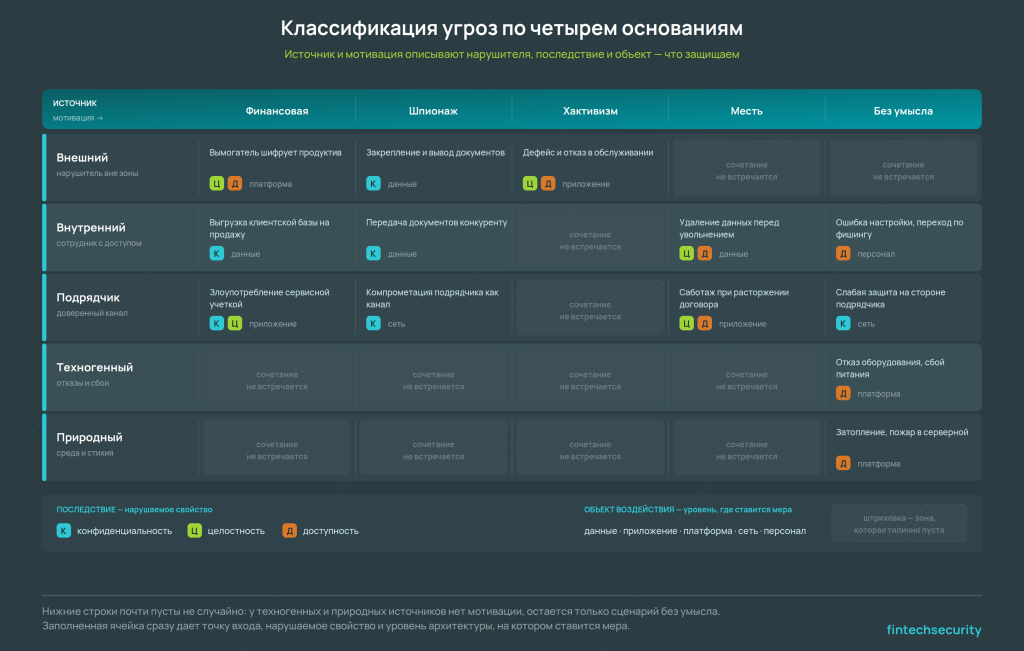Click the text 'Отказ оборудования, сбой питания'
Viewport: 1024px width, 651px height.
pyautogui.click(x=890, y=368)
